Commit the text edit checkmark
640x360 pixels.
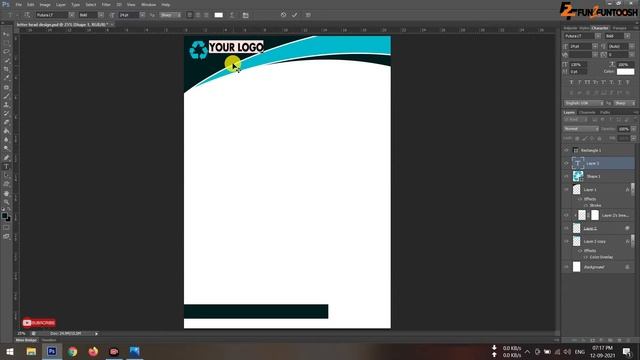point(294,15)
